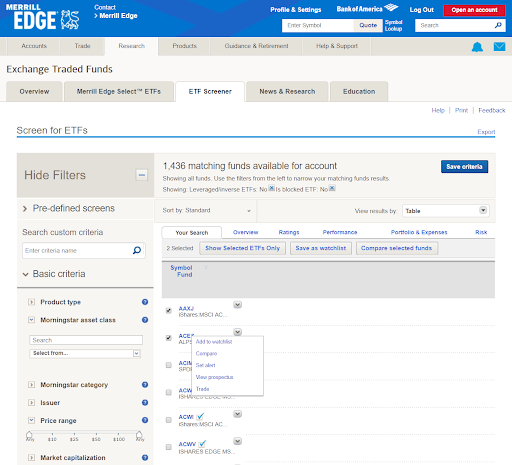Click the criteria search magnifier icon
Screen dimensions: 512x465
[x=137, y=250]
